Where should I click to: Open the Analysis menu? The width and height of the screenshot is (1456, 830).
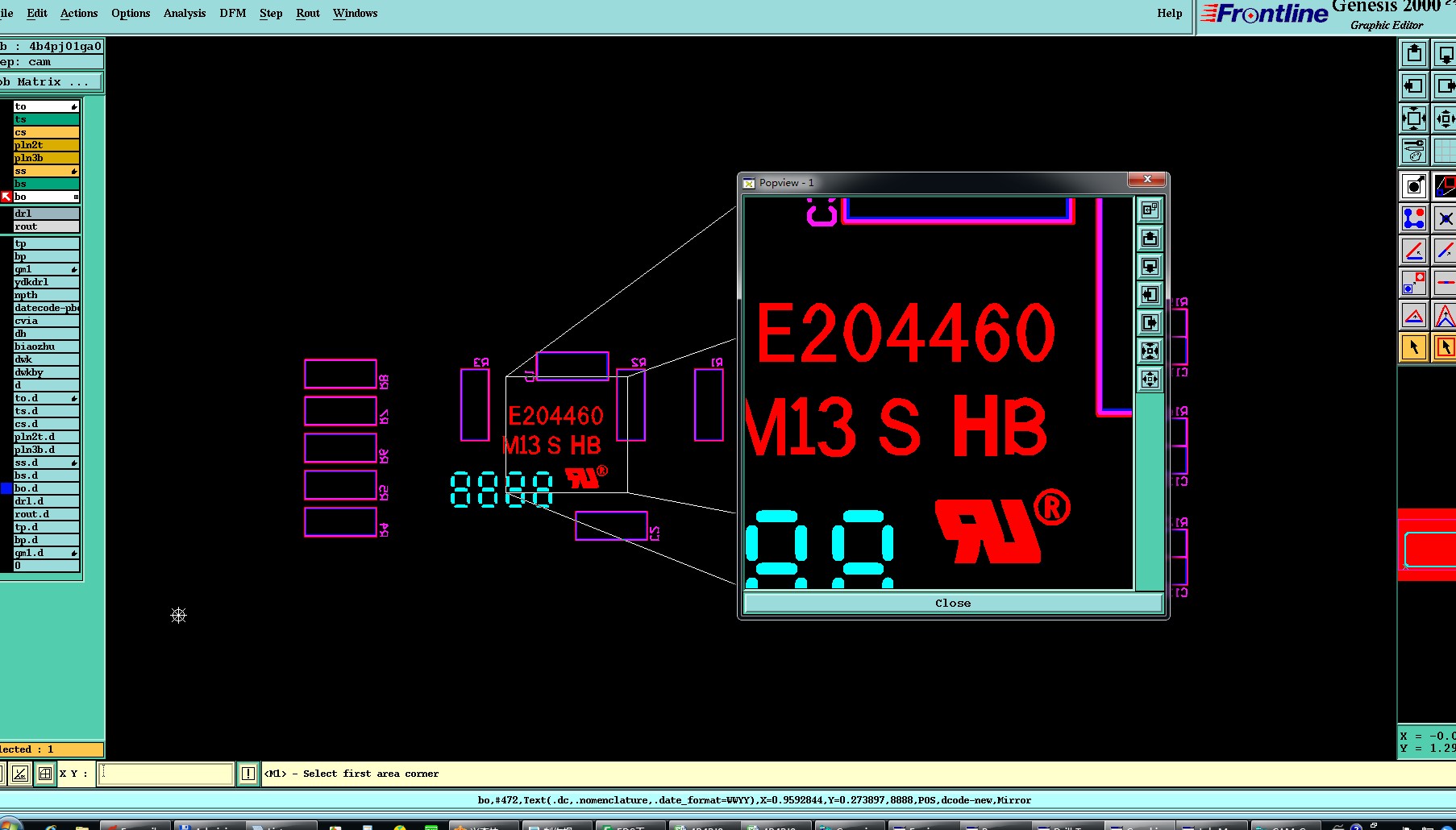pos(185,13)
